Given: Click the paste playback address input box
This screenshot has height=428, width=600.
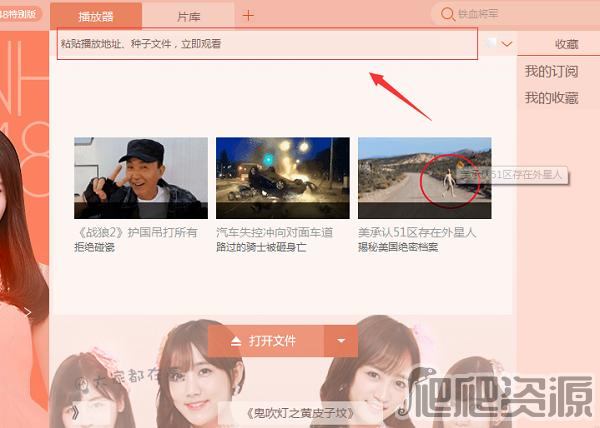Looking at the screenshot, I should pyautogui.click(x=267, y=44).
